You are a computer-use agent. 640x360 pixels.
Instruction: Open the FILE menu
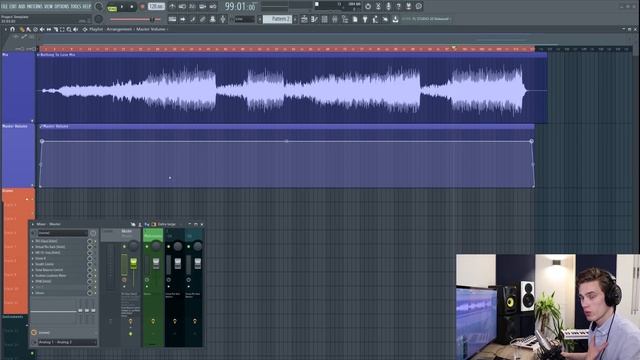click(4, 7)
